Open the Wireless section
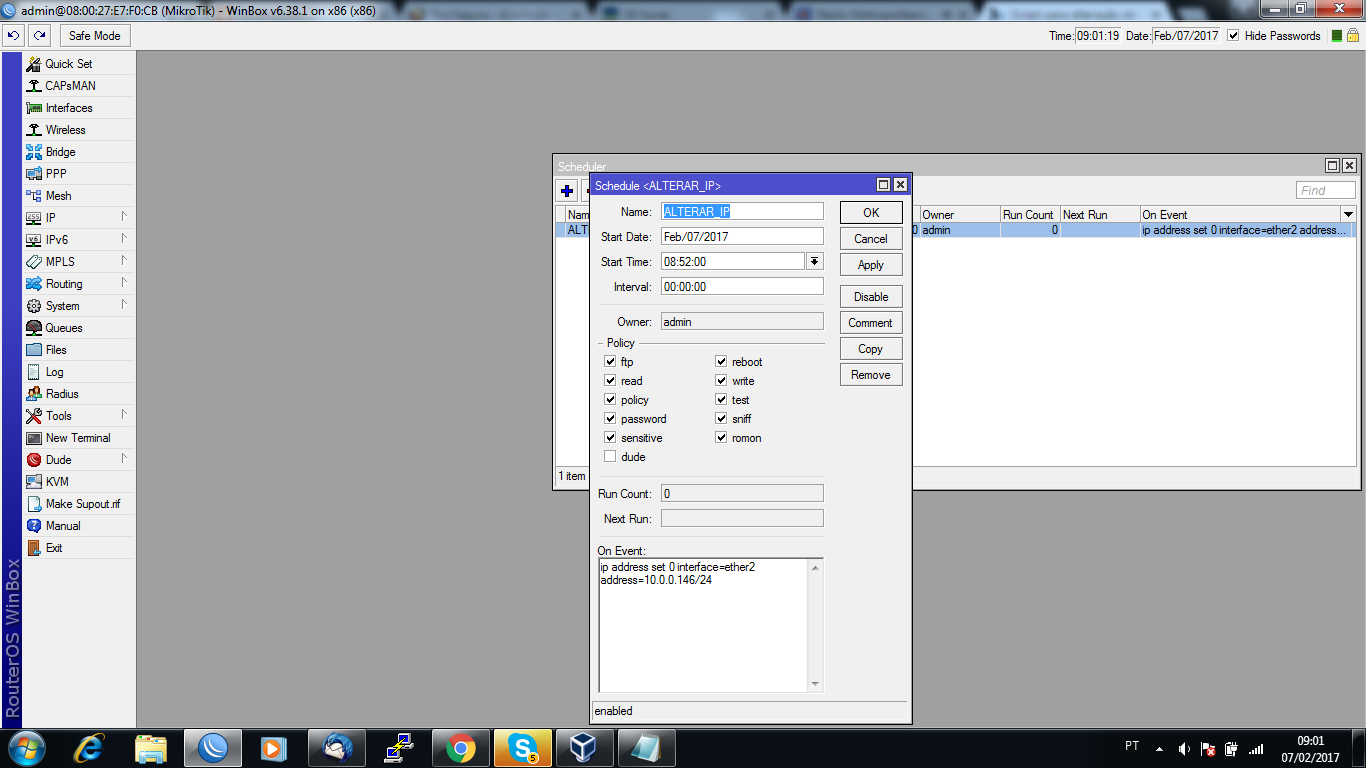 [x=65, y=129]
